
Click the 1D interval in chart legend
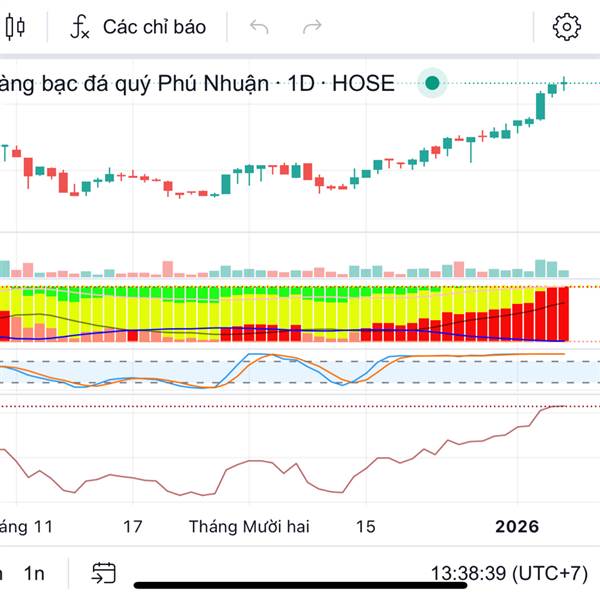click(304, 83)
